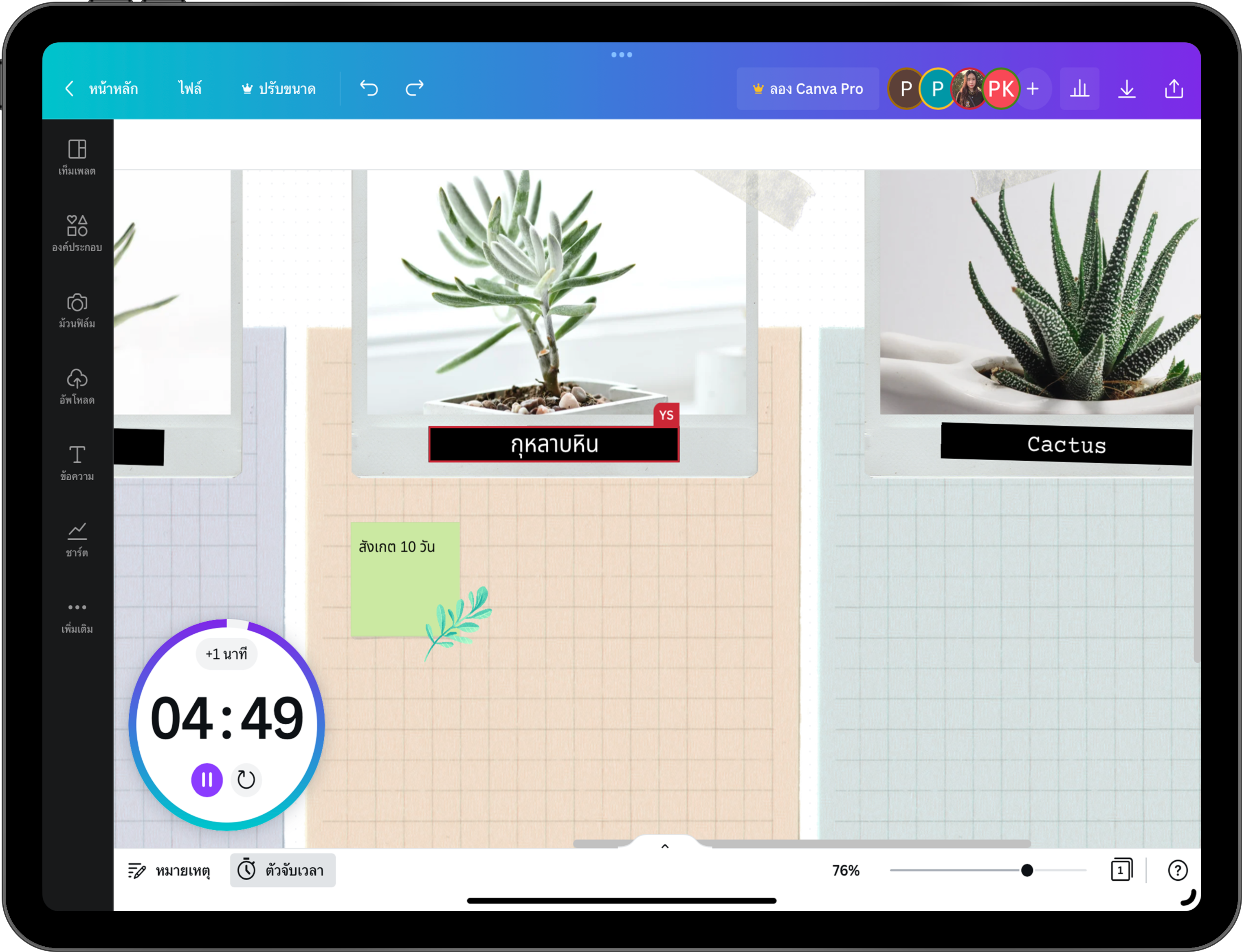Open the Resize (ปรับขนาด) menu
The image size is (1242, 952).
point(278,89)
